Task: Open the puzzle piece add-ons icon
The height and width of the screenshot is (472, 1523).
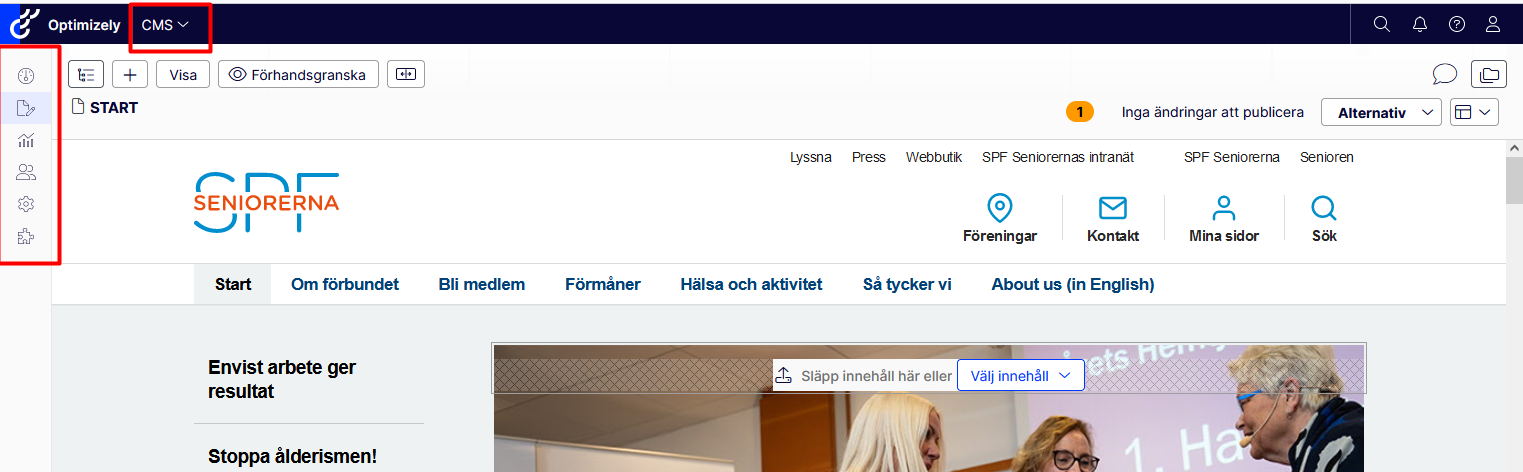Action: (x=26, y=237)
